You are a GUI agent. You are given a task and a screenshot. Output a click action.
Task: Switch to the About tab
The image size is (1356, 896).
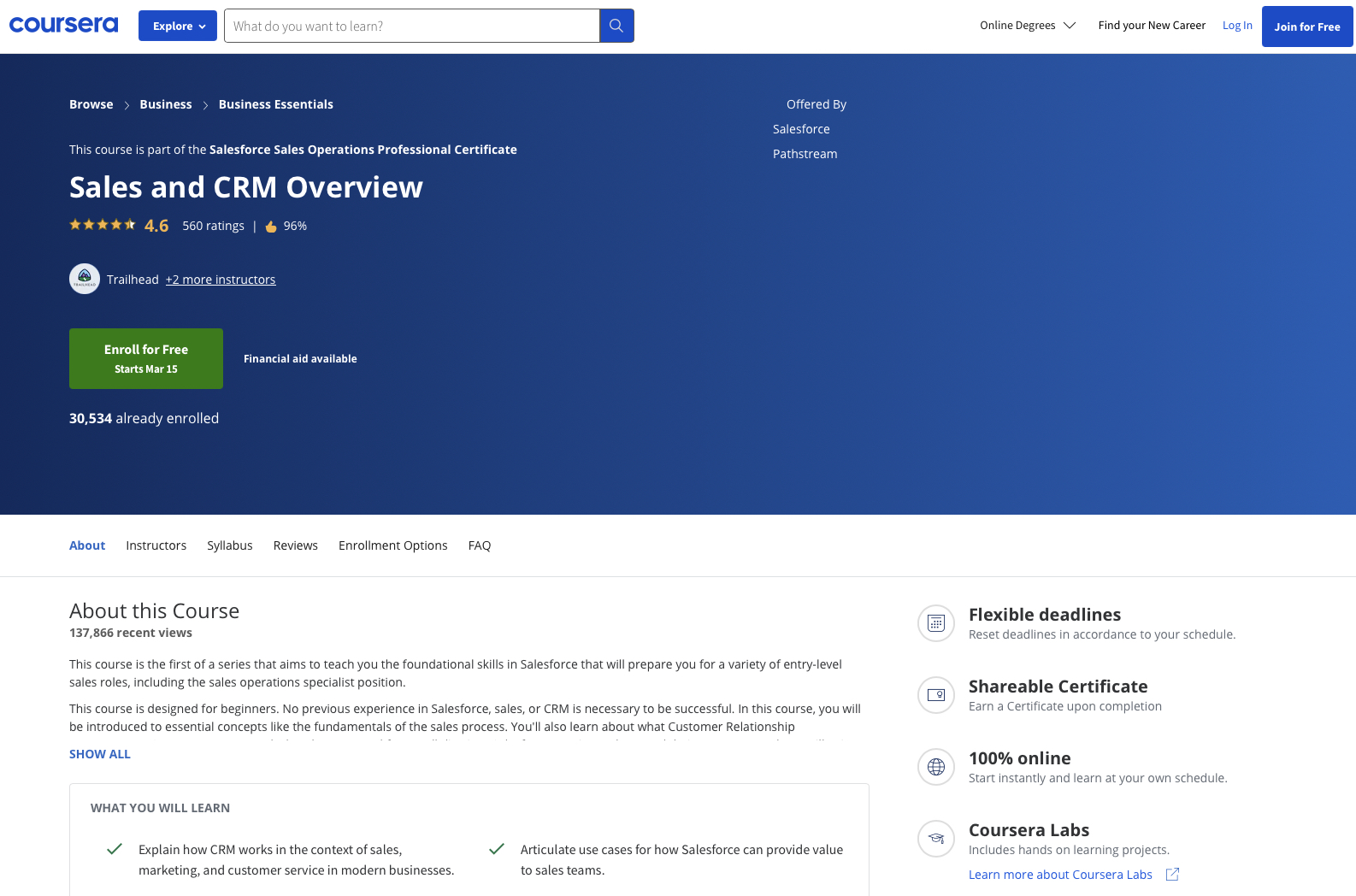click(87, 545)
